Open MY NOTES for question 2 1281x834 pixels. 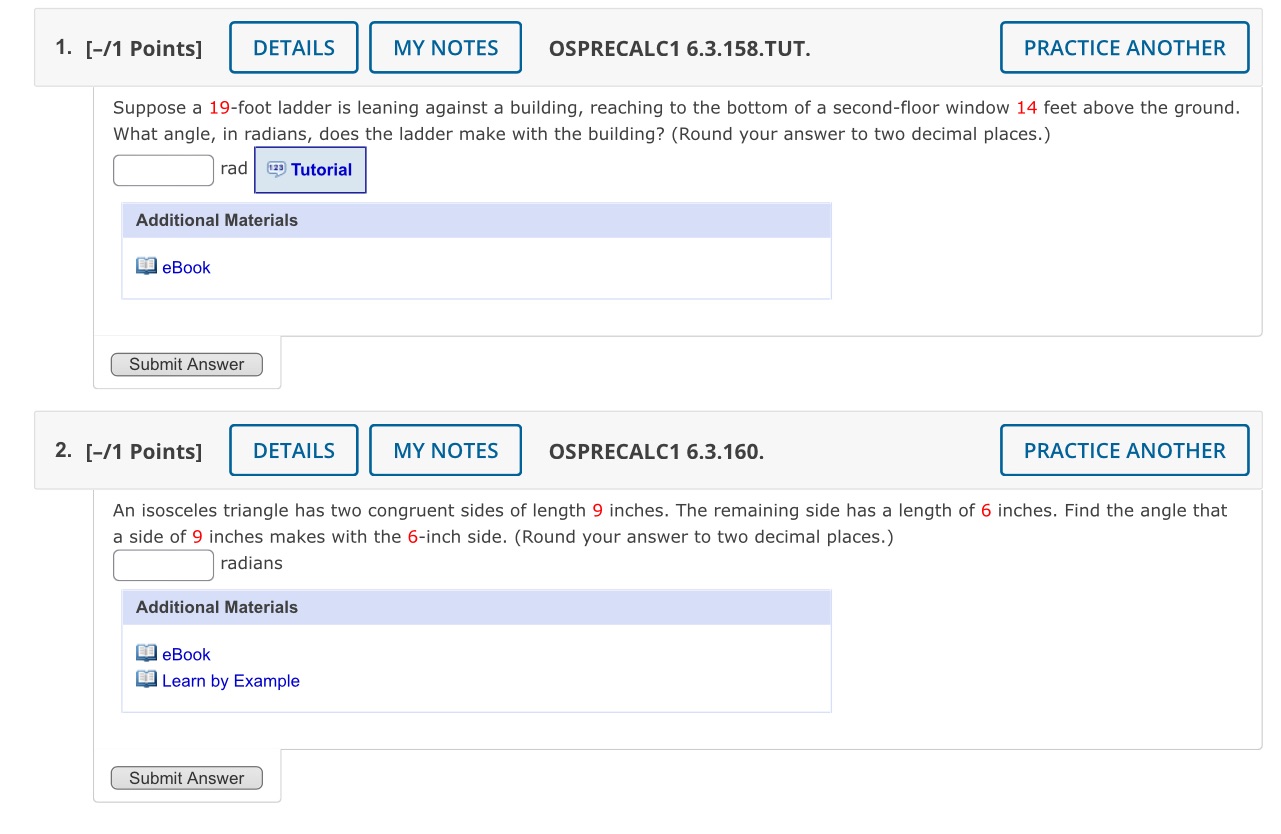(x=446, y=451)
